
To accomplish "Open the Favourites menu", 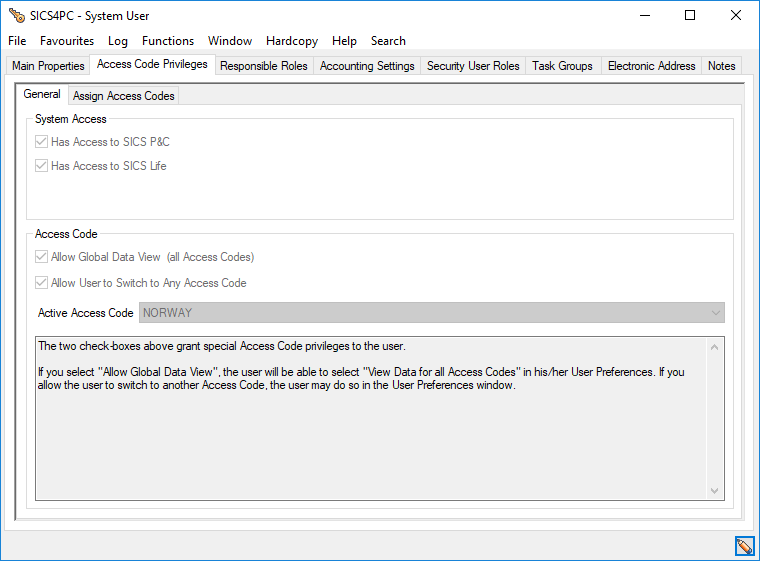I will pyautogui.click(x=67, y=41).
